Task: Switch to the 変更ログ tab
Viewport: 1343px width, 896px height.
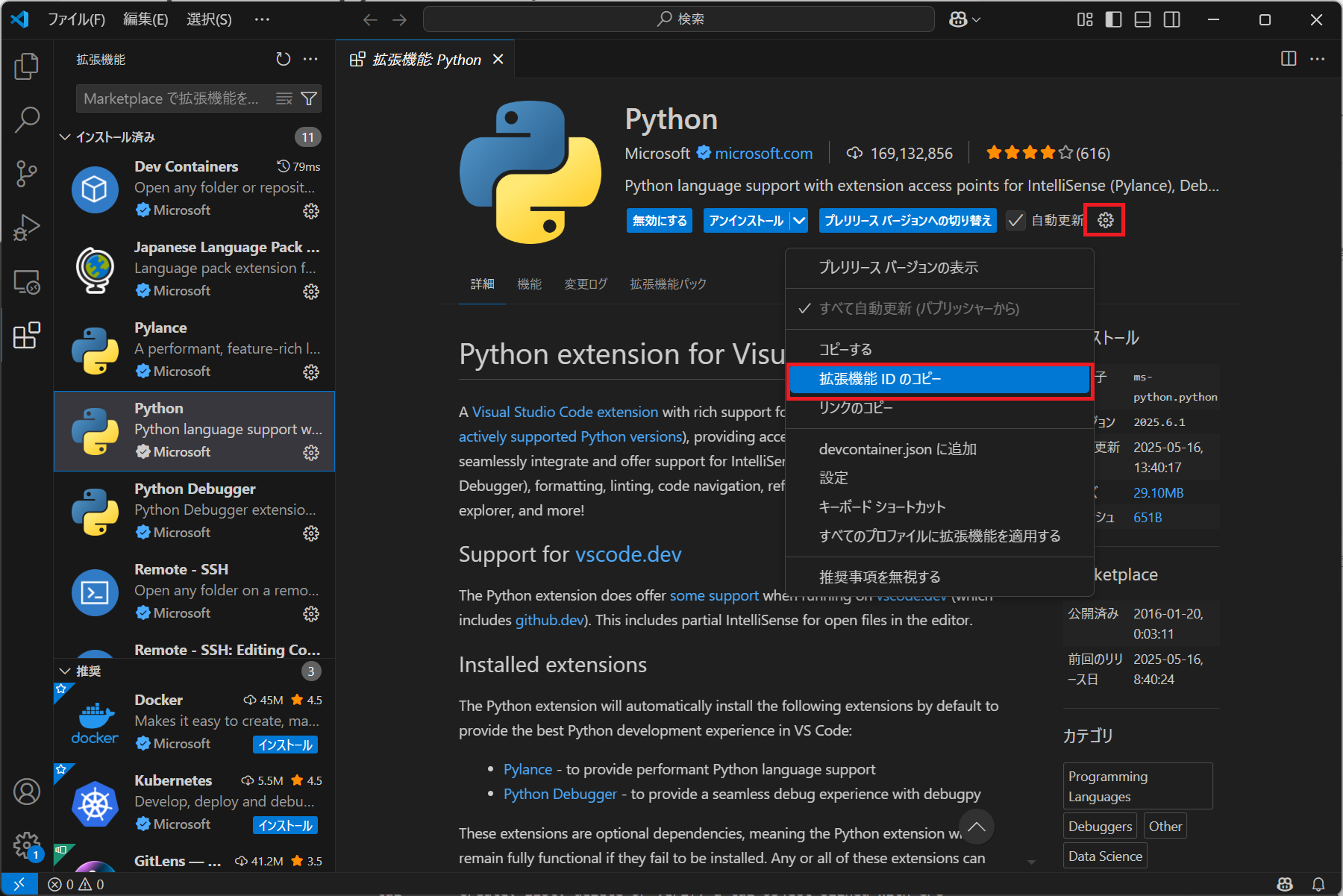Action: click(586, 283)
